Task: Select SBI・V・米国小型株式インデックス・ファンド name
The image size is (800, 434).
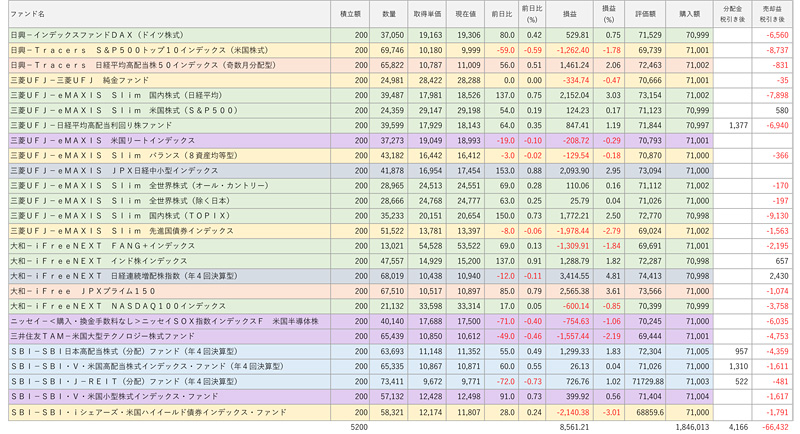Action: pyautogui.click(x=114, y=396)
